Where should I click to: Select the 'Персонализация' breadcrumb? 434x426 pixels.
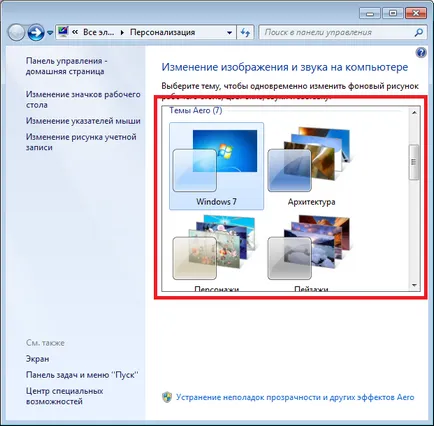(x=162, y=32)
